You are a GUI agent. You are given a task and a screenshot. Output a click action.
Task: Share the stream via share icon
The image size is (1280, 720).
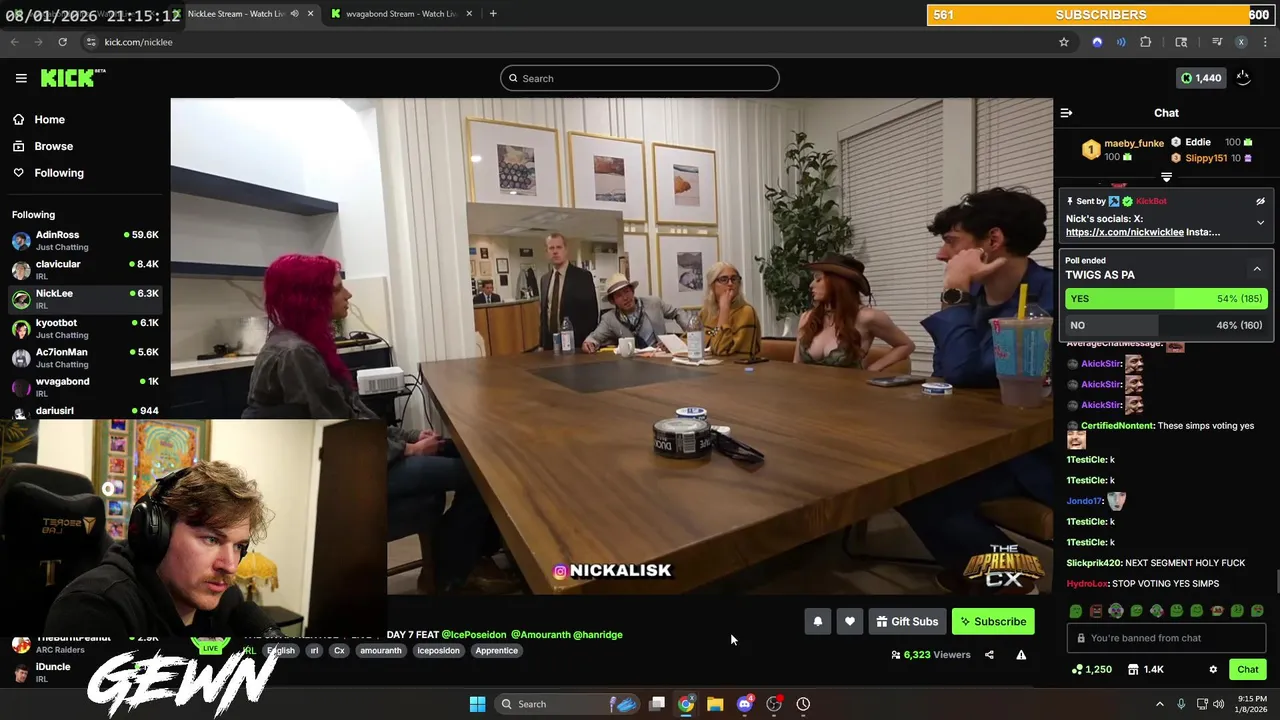[989, 655]
